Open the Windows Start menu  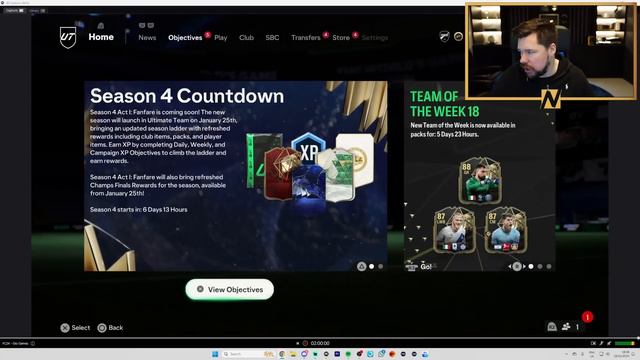215,354
